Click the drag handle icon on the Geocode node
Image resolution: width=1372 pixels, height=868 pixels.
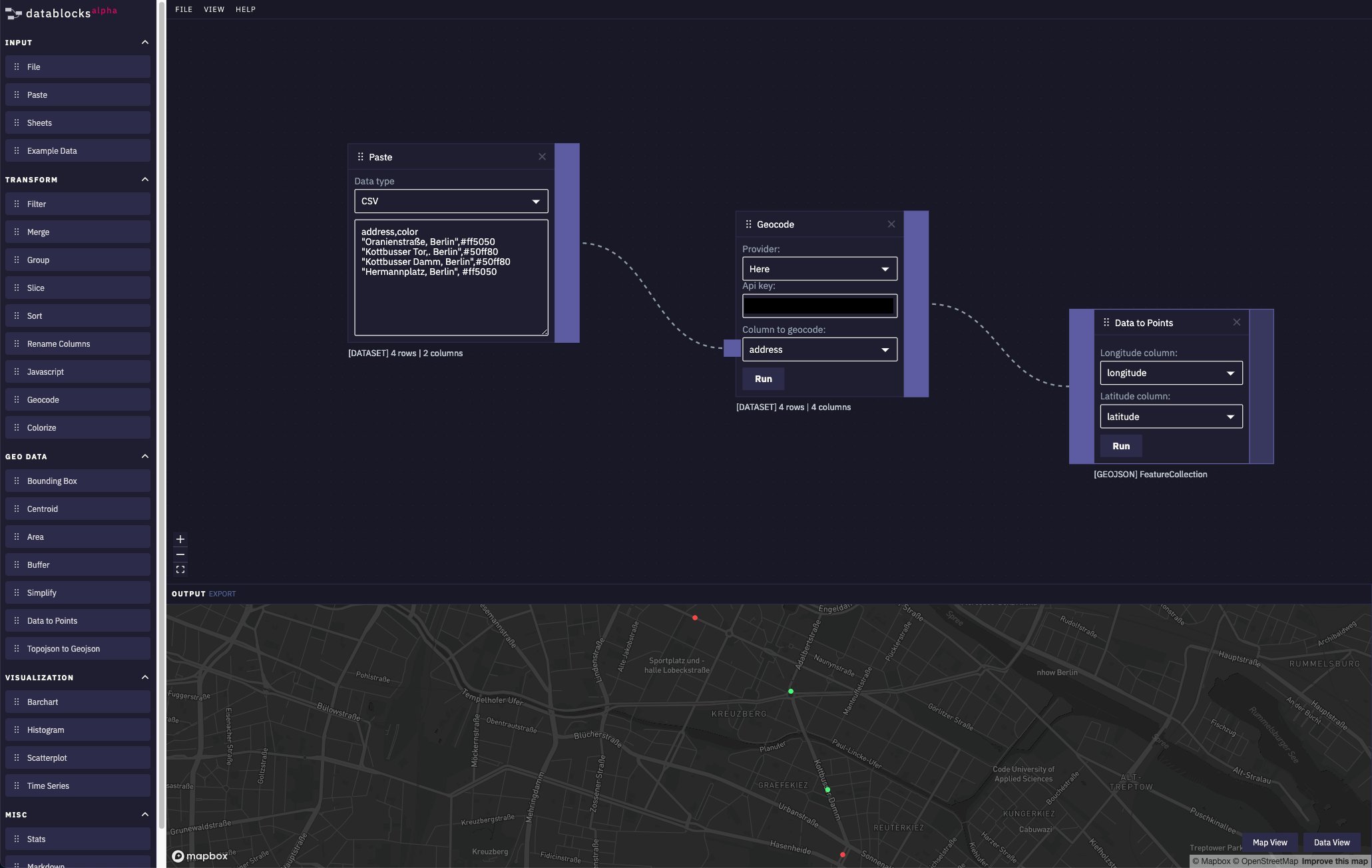(748, 224)
